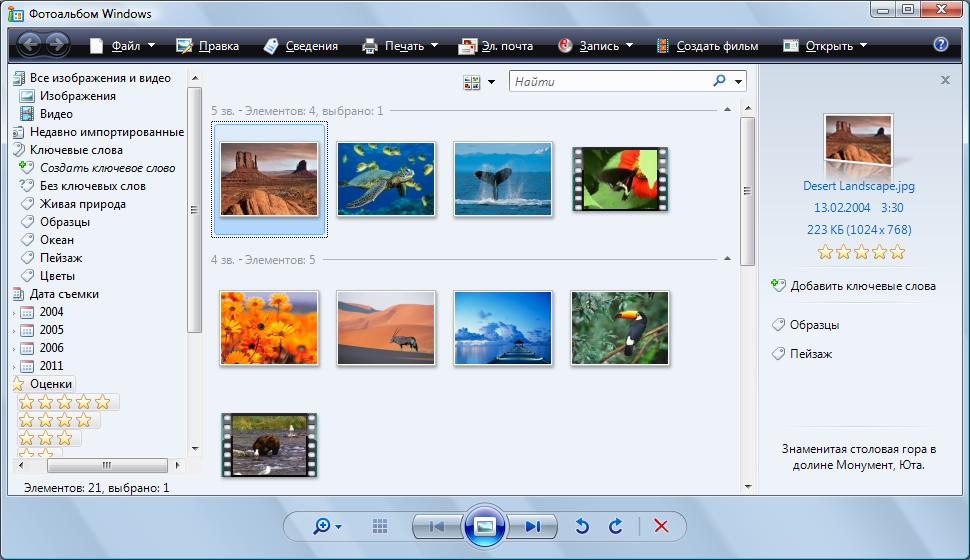Expand the 2004 year node
Screen dimensions: 970x560
click(x=14, y=312)
